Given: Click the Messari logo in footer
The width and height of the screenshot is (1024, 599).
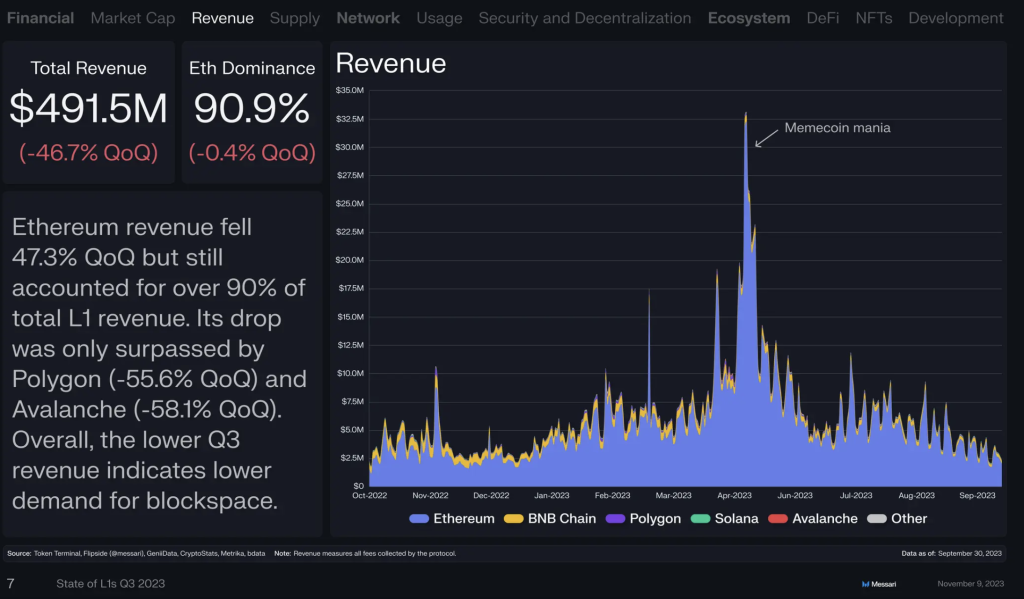Looking at the screenshot, I should pyautogui.click(x=879, y=584).
